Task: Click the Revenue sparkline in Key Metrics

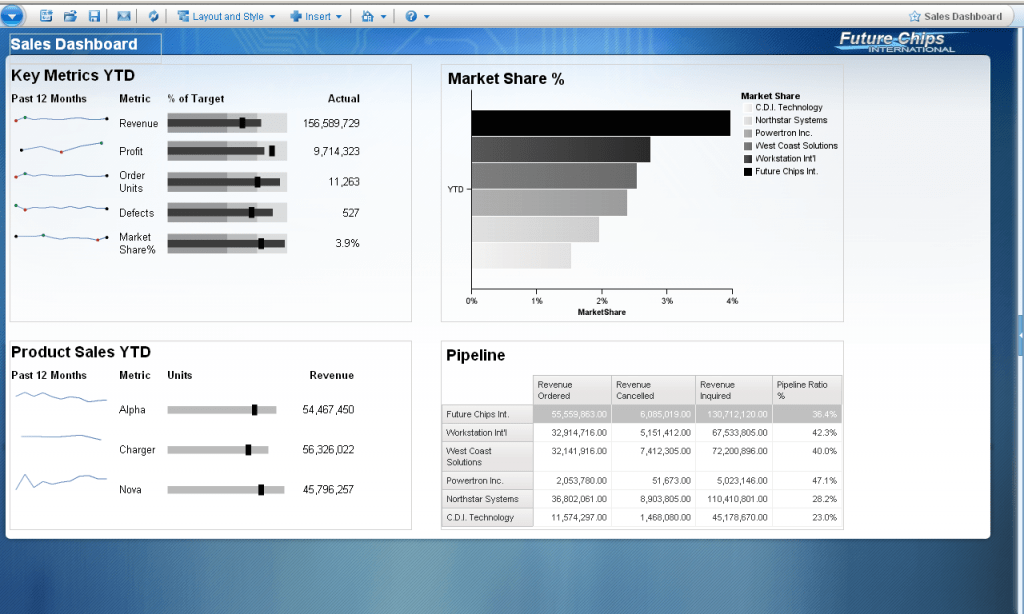Action: click(x=61, y=119)
